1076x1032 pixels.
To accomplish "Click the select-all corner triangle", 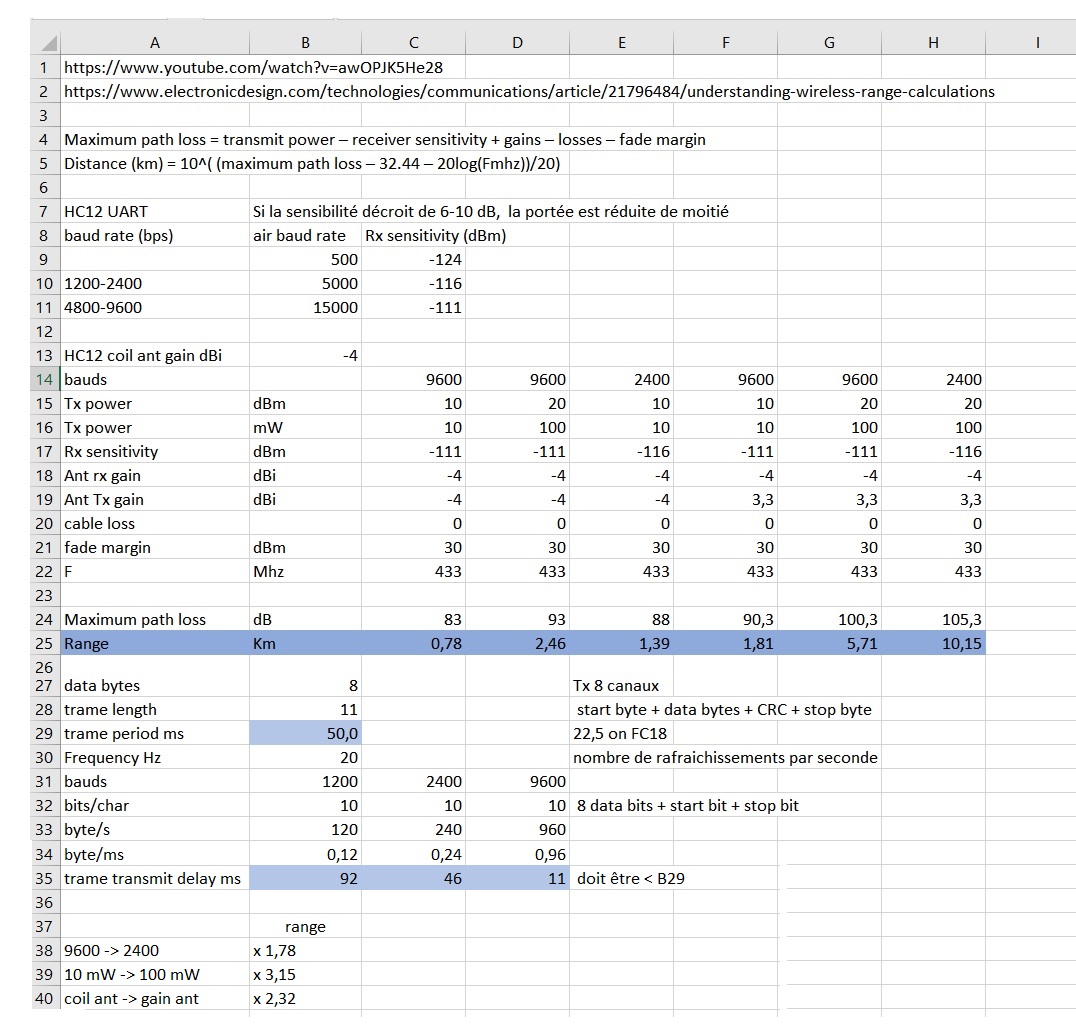I will (46, 43).
